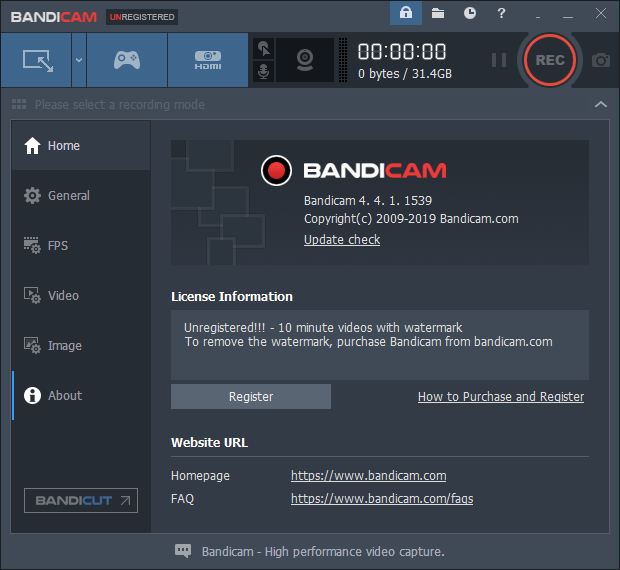The height and width of the screenshot is (570, 620).
Task: Collapse the recording mode panel chevron
Action: point(601,104)
